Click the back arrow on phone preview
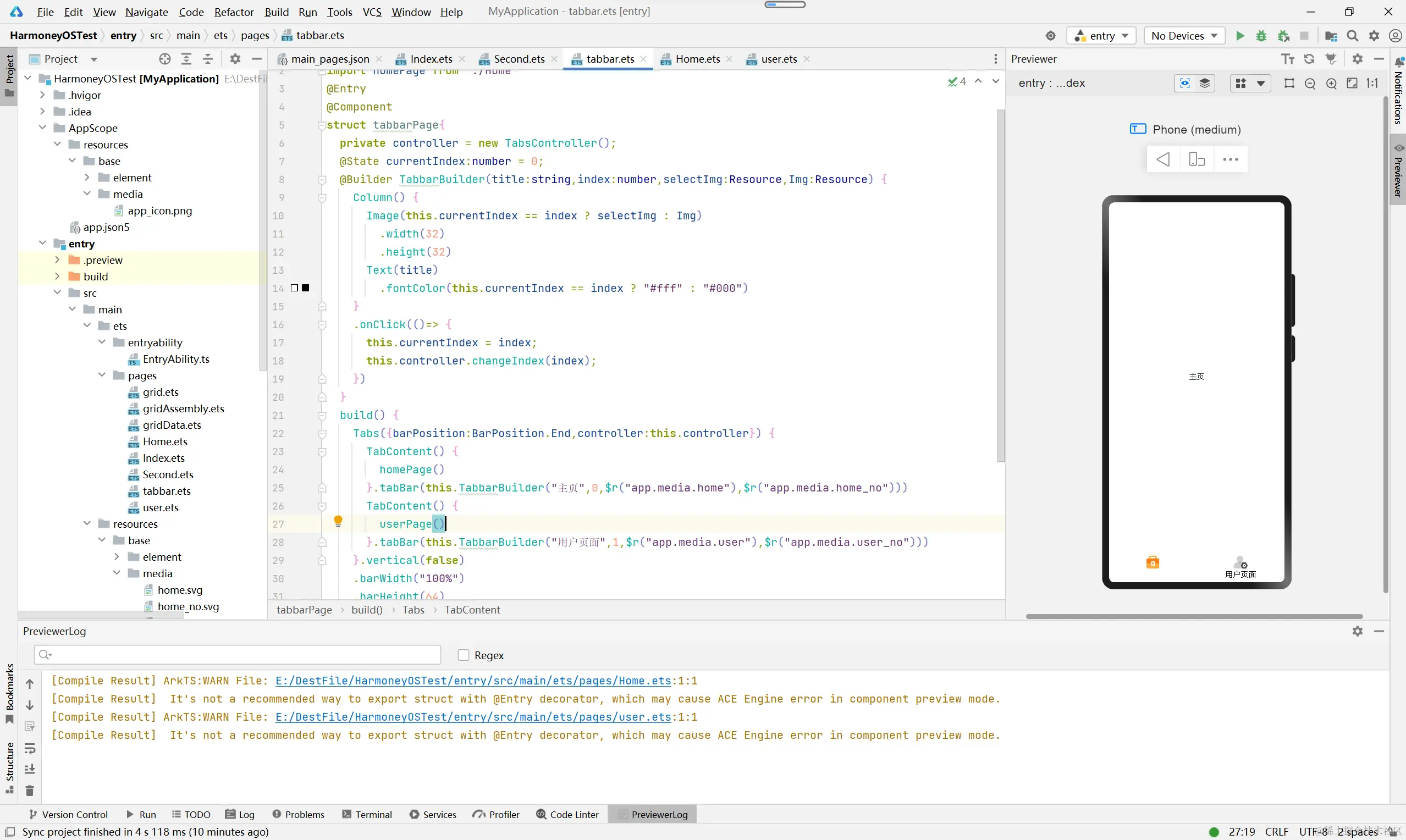This screenshot has height=840, width=1406. point(1163,159)
